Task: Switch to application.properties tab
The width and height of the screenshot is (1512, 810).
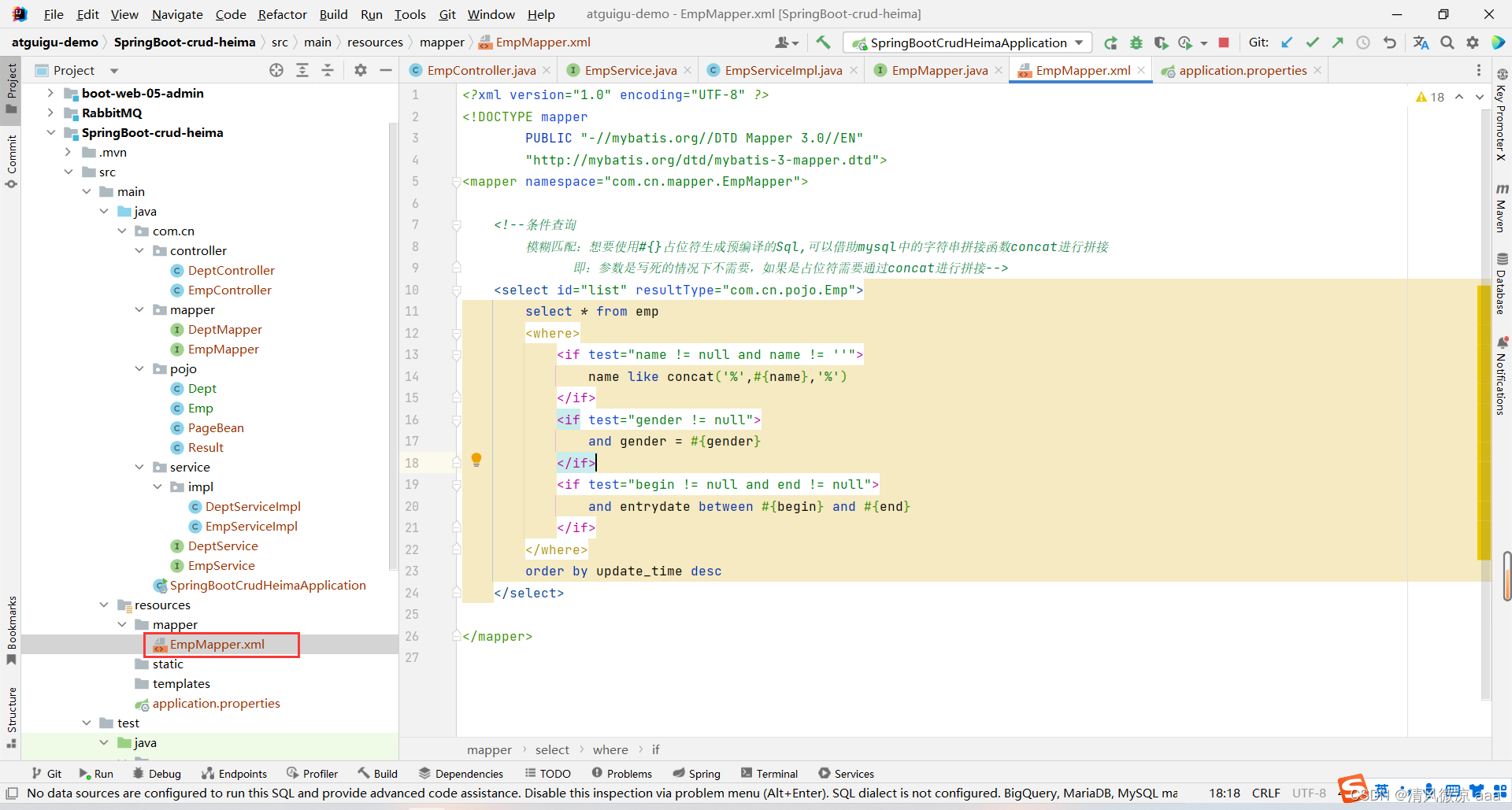Action: [1243, 70]
